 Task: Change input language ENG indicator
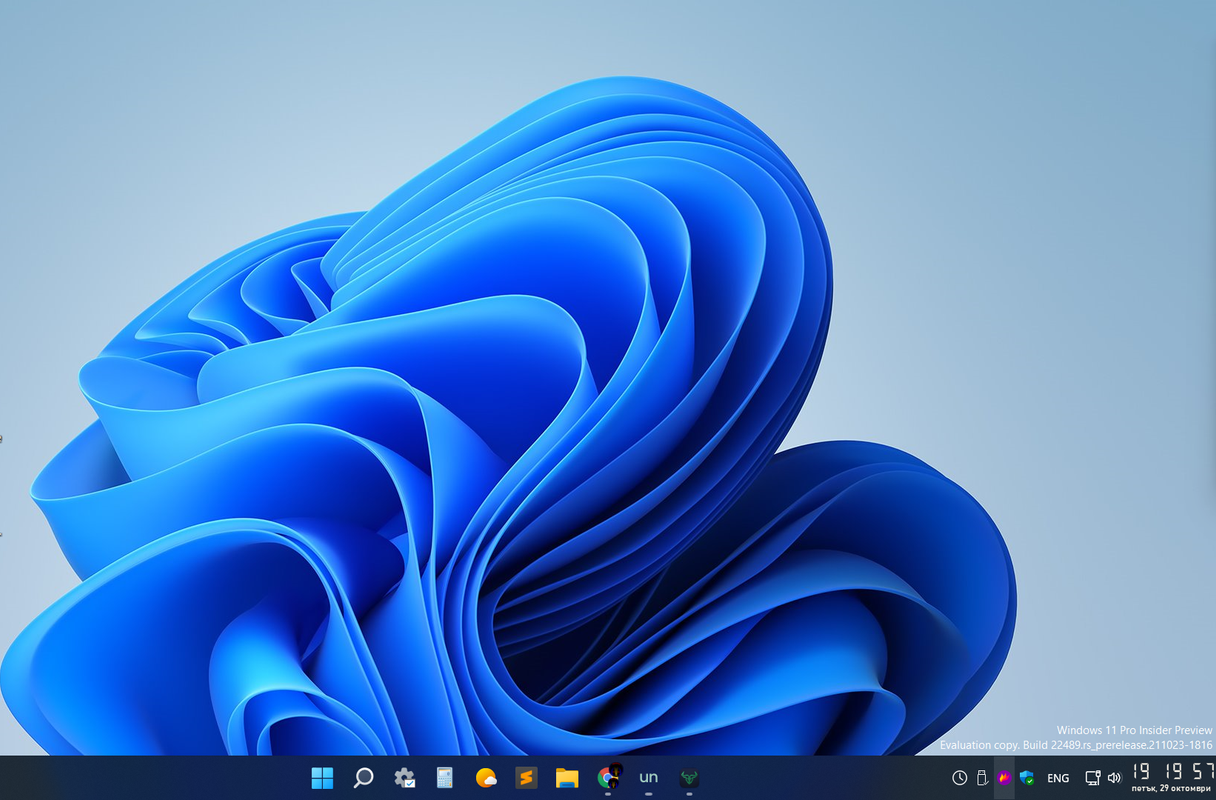point(1058,778)
